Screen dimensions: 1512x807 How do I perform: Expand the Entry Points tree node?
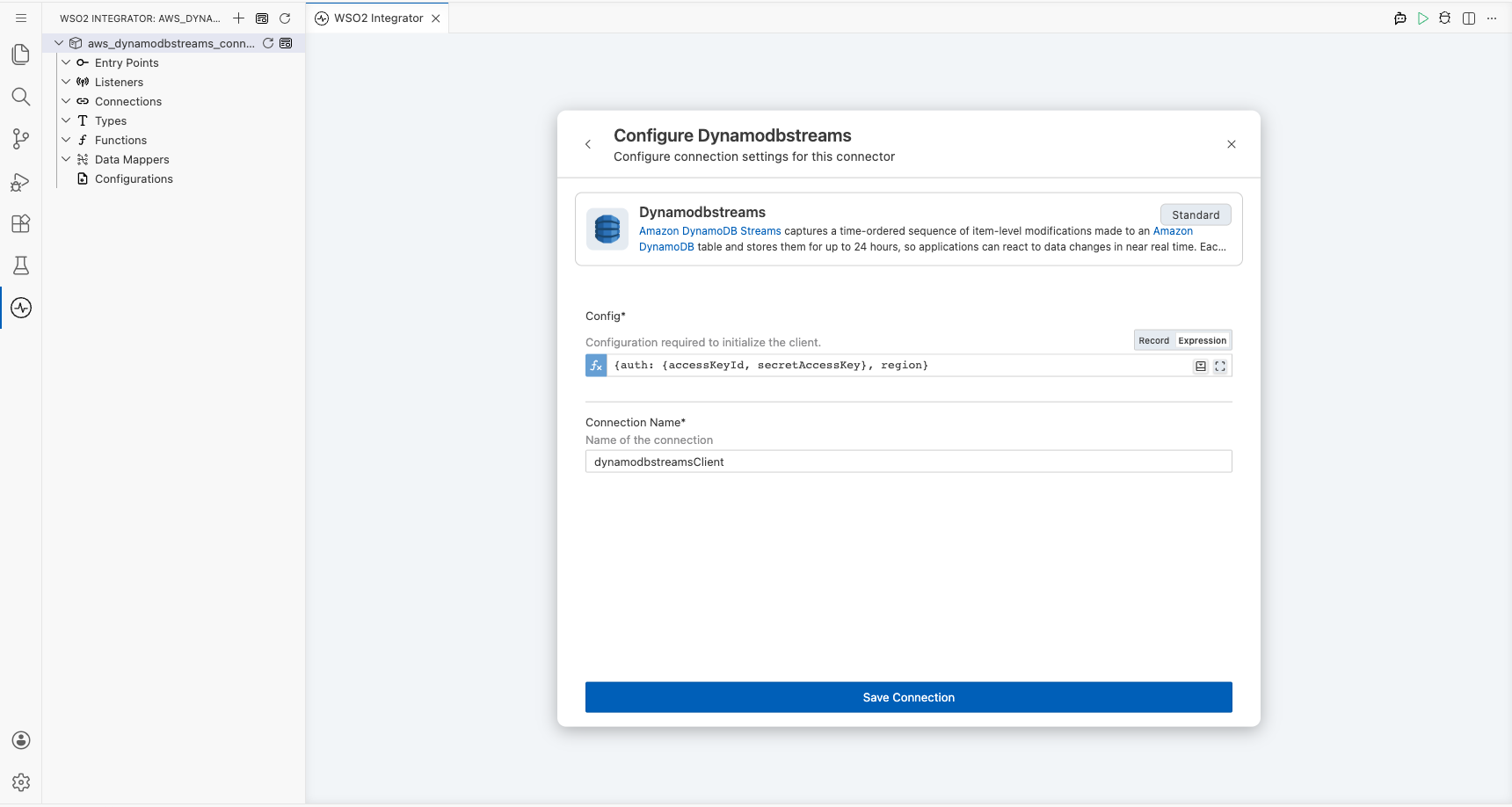click(x=66, y=62)
